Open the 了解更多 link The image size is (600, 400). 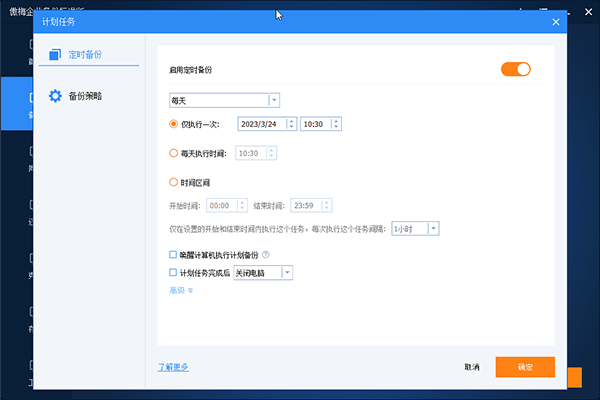[x=173, y=367]
